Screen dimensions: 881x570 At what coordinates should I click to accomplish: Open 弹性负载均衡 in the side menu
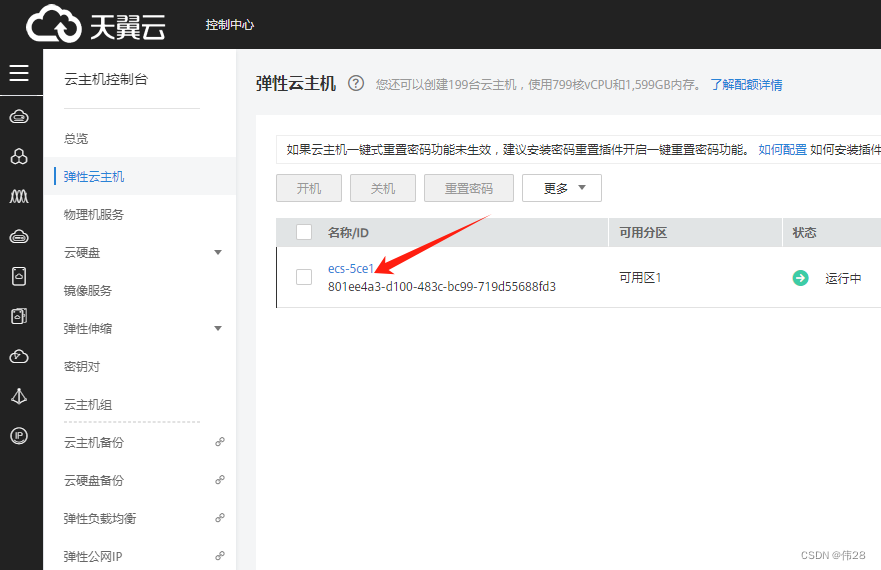(x=100, y=518)
